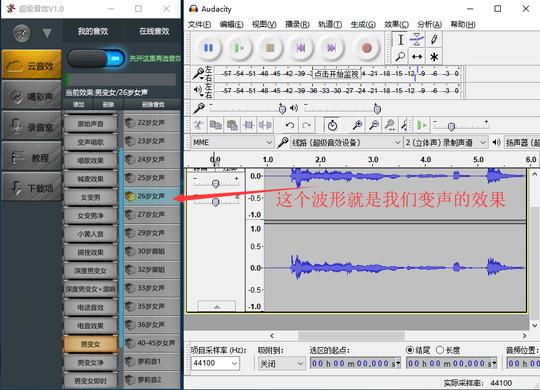Collapse the track with up-arrow button
Screen dimensions: 540x390
click(217, 306)
